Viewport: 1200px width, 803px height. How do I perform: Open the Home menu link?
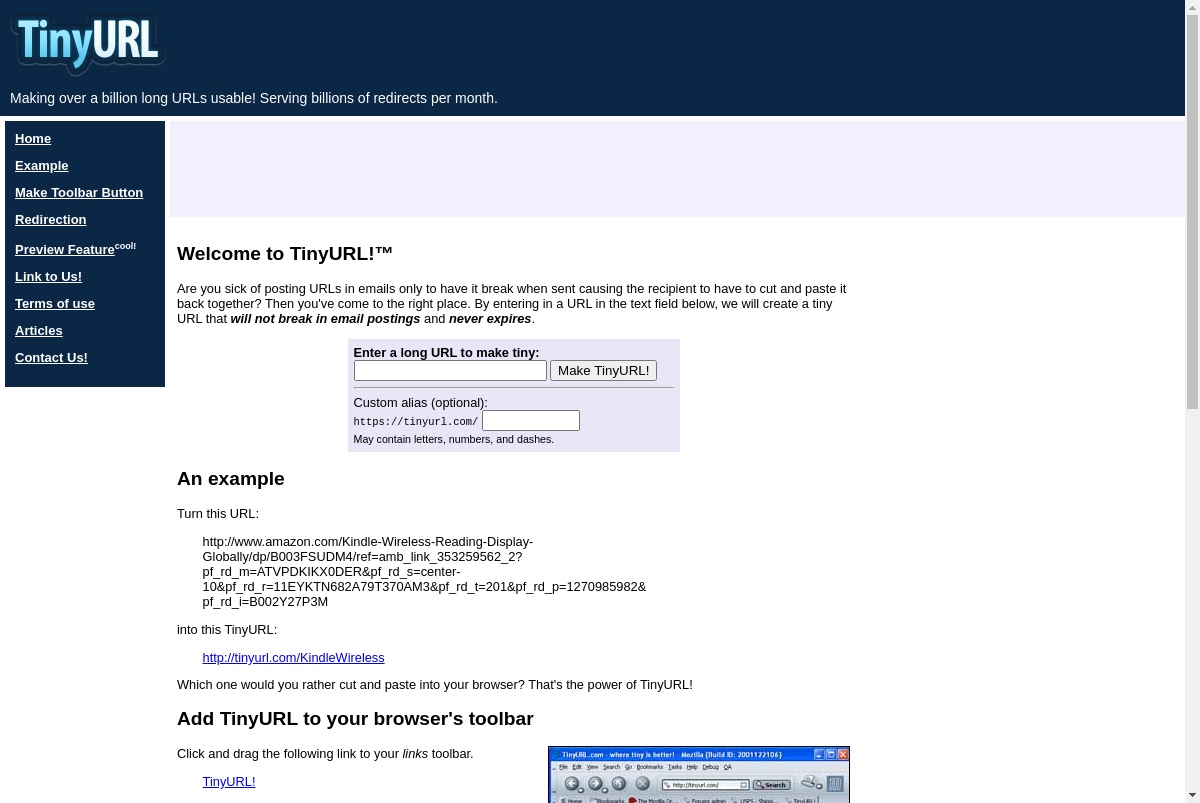(x=33, y=138)
